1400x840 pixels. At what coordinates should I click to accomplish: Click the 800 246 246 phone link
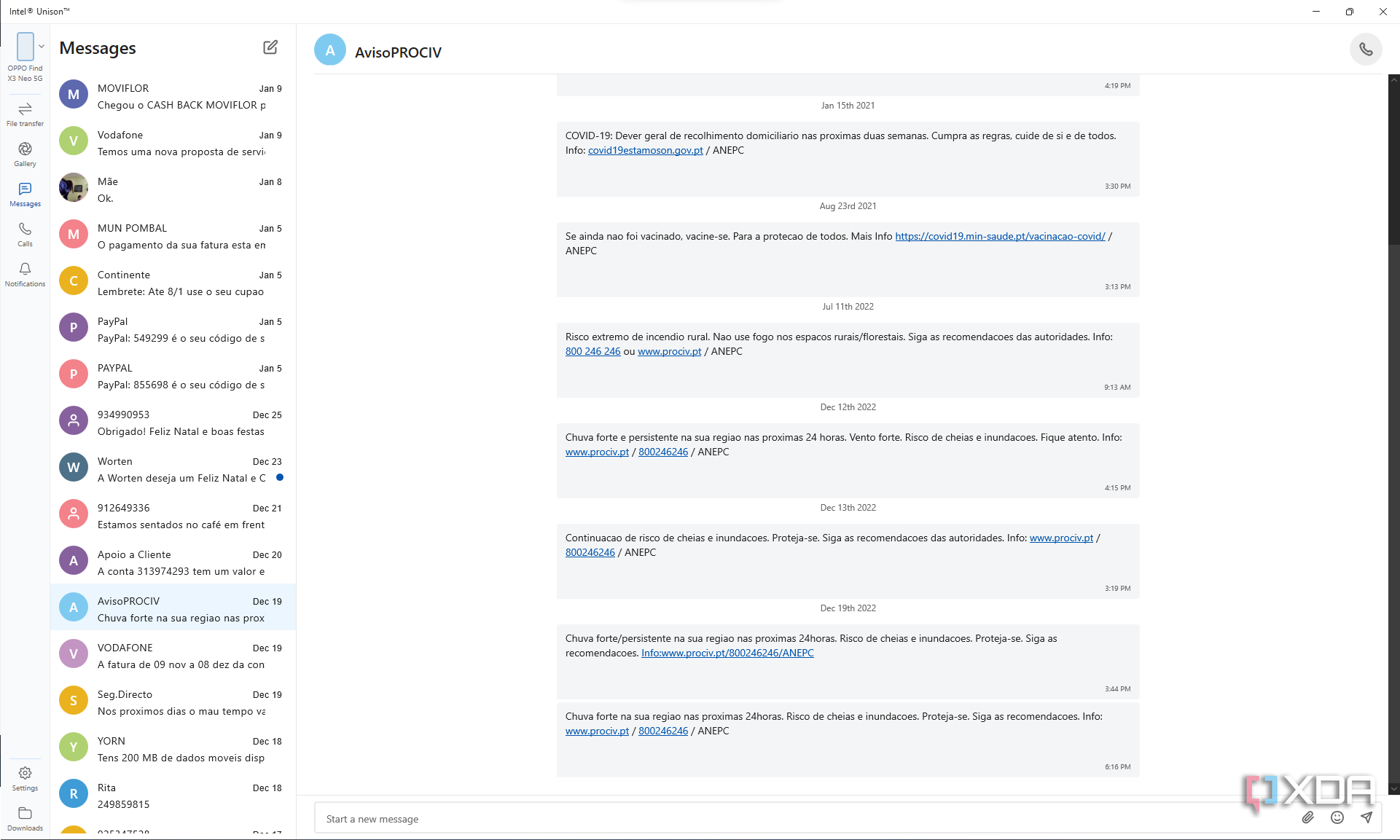click(593, 351)
